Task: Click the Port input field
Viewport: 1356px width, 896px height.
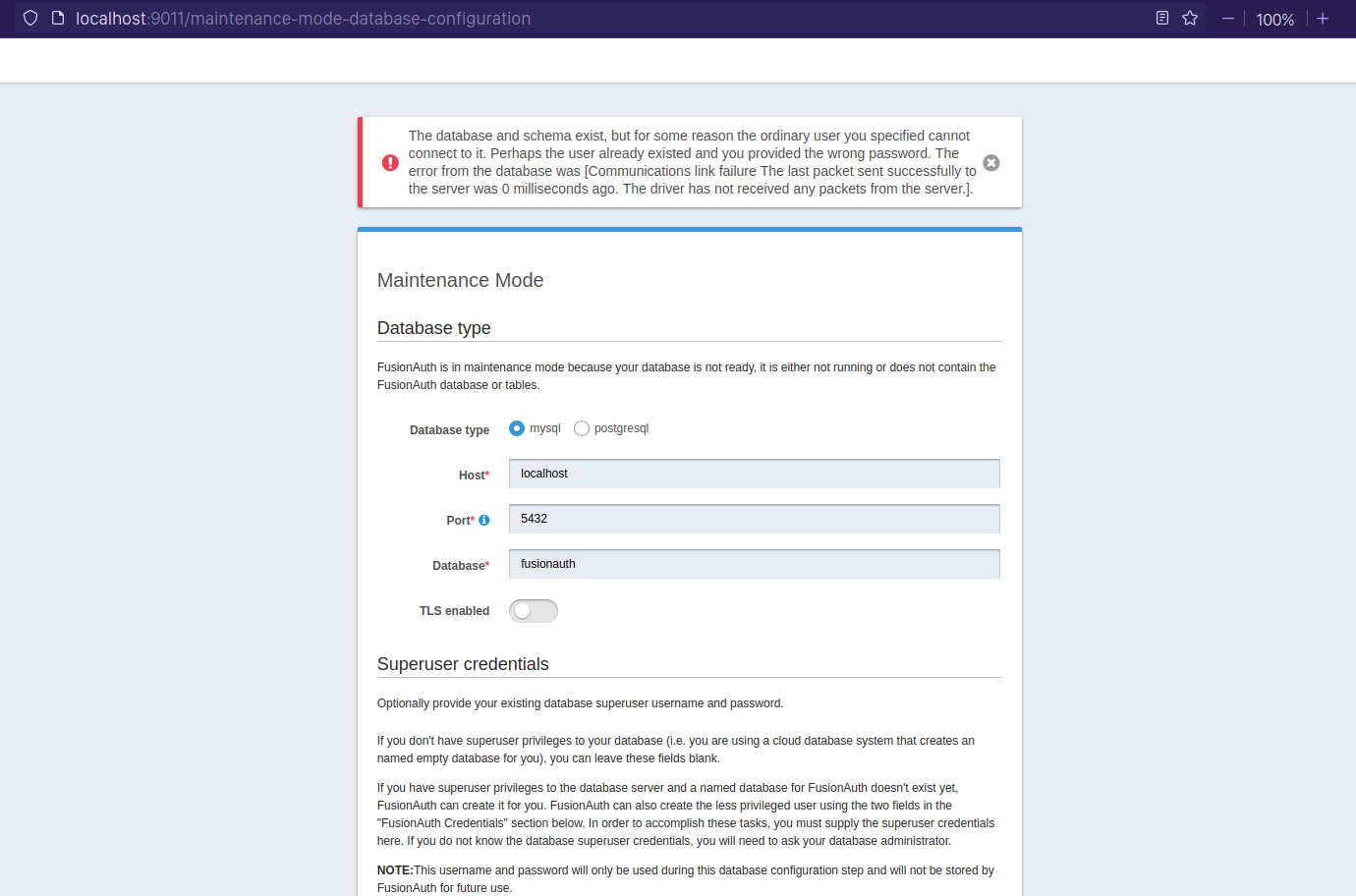Action: click(755, 519)
